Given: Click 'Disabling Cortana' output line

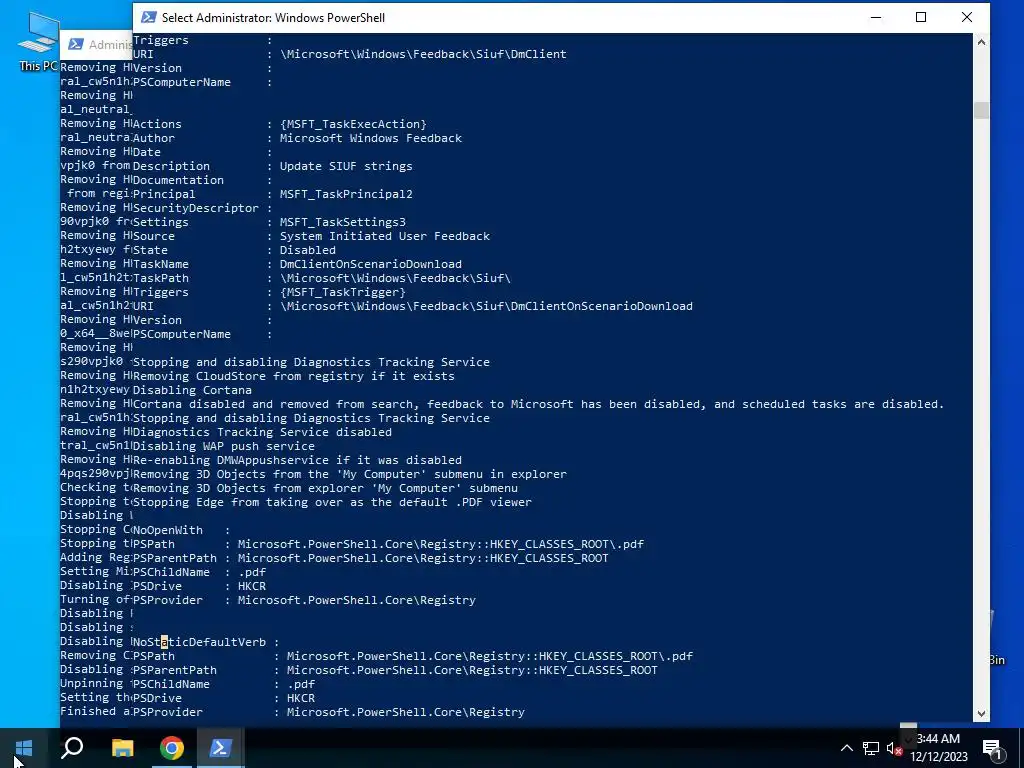Looking at the screenshot, I should [x=192, y=390].
